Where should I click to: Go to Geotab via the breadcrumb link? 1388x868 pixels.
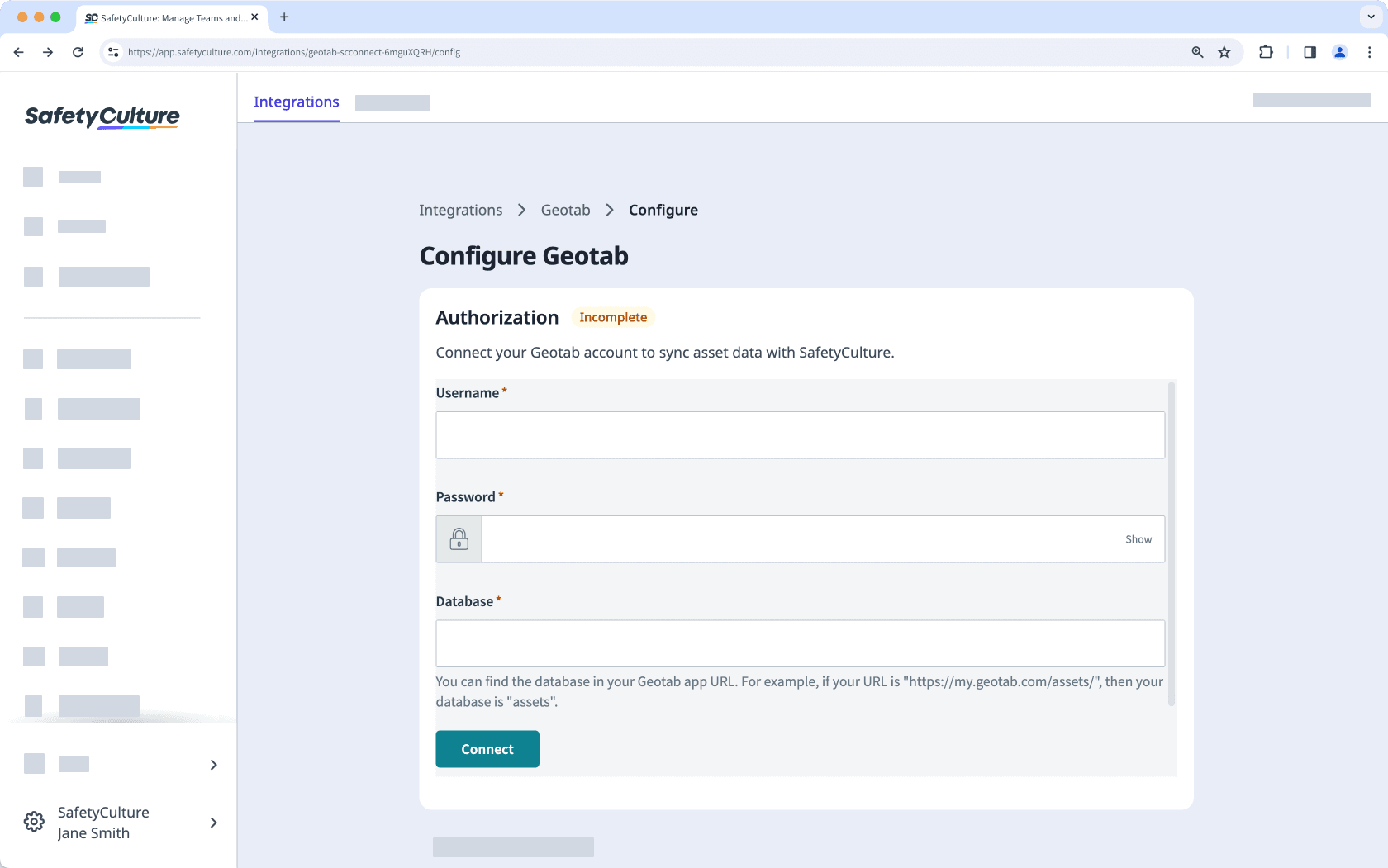click(565, 210)
